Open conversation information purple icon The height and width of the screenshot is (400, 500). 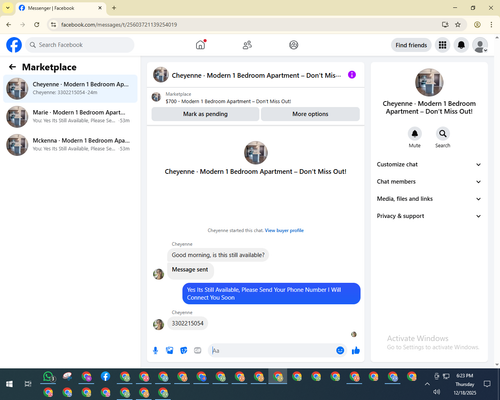352,75
